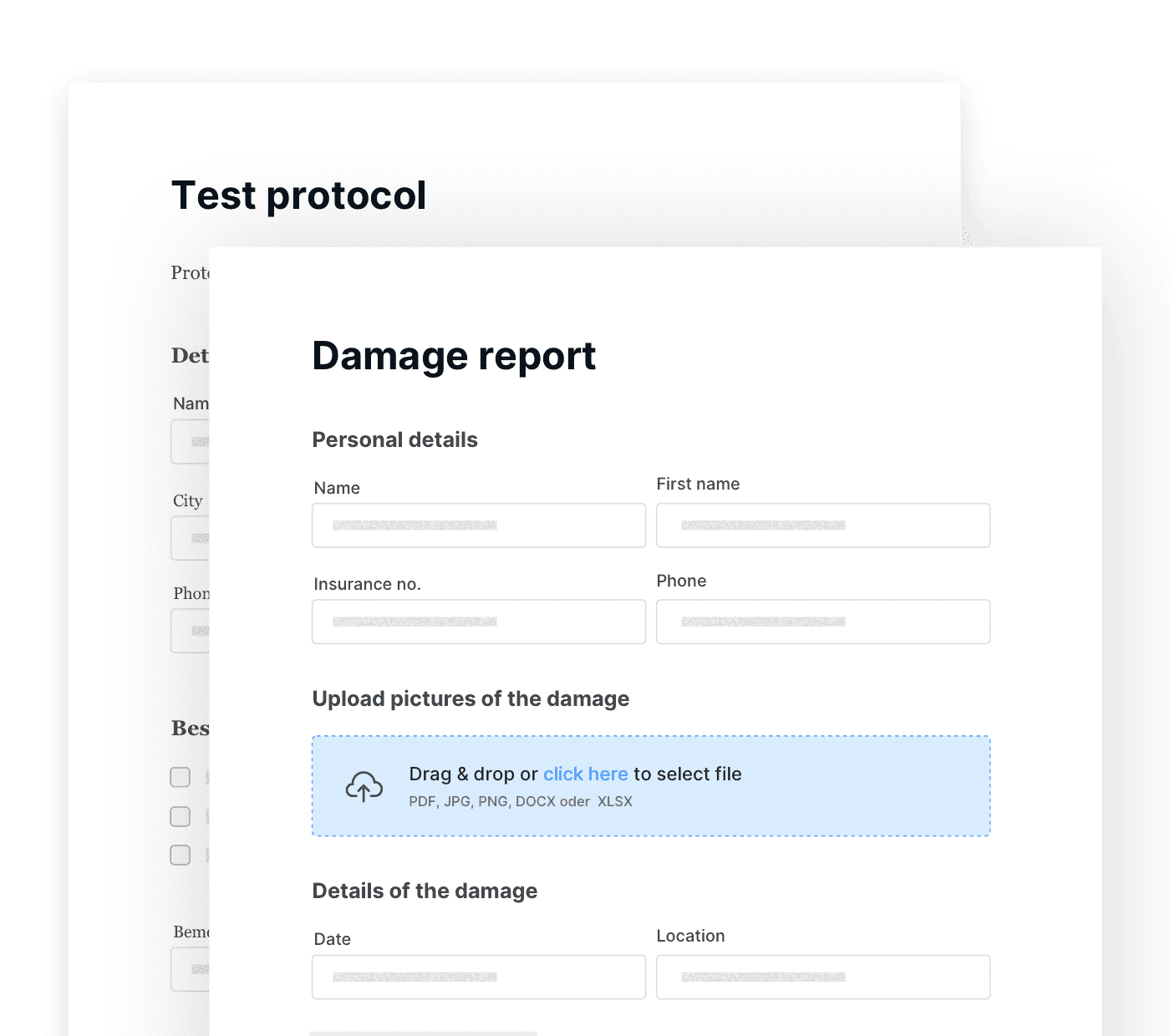Viewport: 1170px width, 1036px height.
Task: Click the cloud upload icon
Action: [364, 786]
